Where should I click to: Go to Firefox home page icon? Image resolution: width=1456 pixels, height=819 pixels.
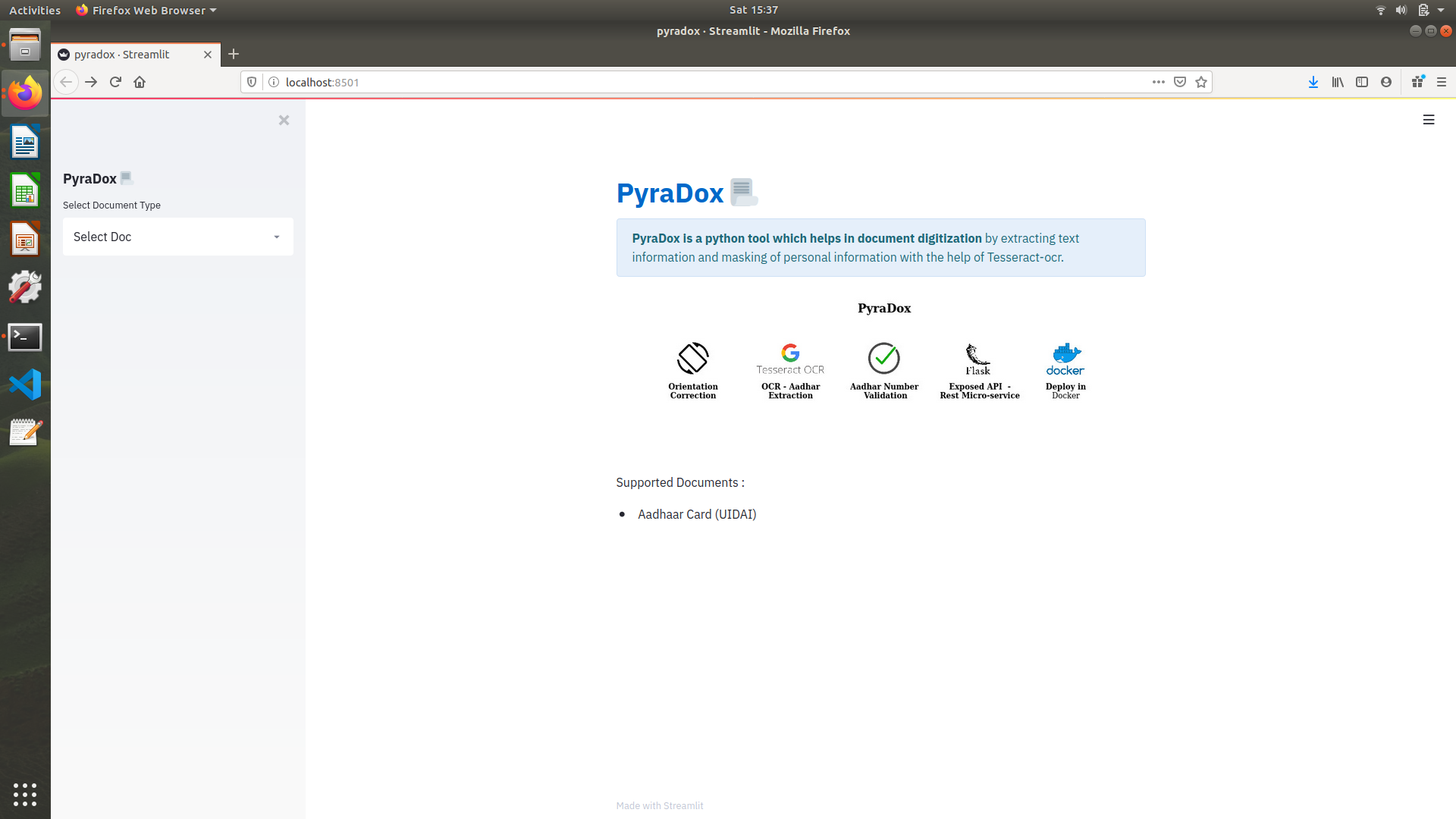coord(140,82)
